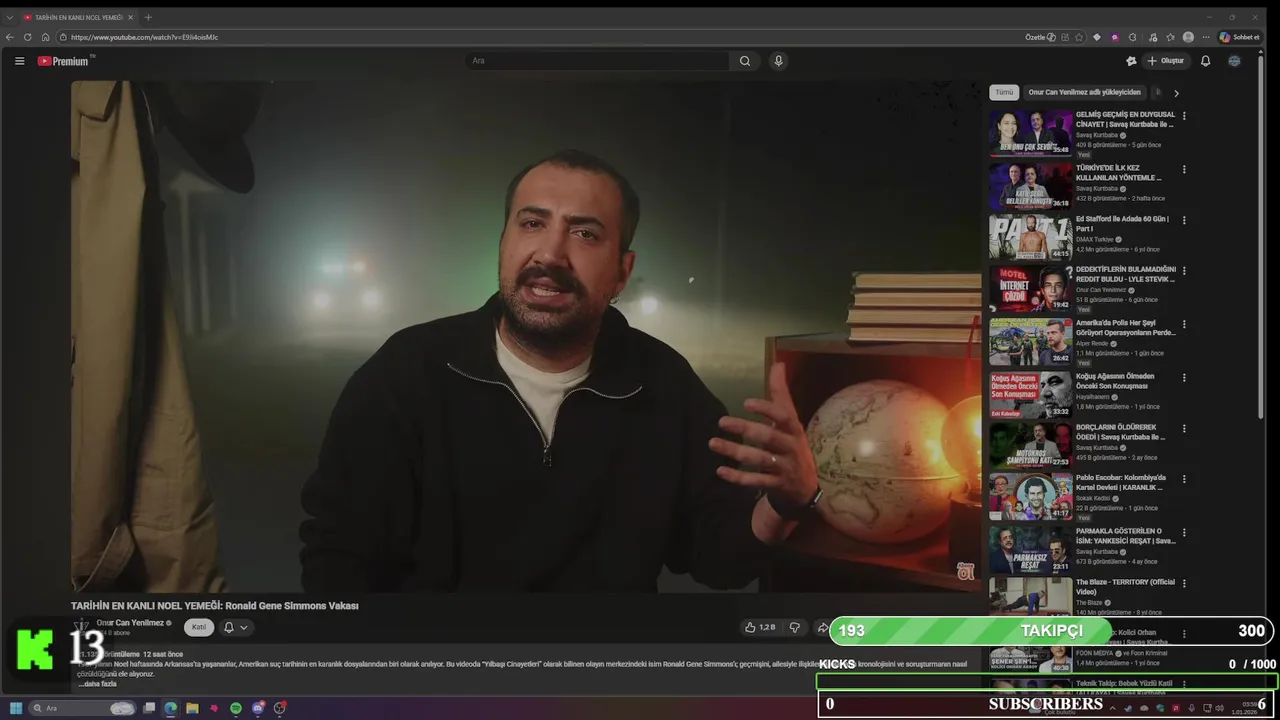Open YouTube notifications bell in header

click(x=1205, y=61)
